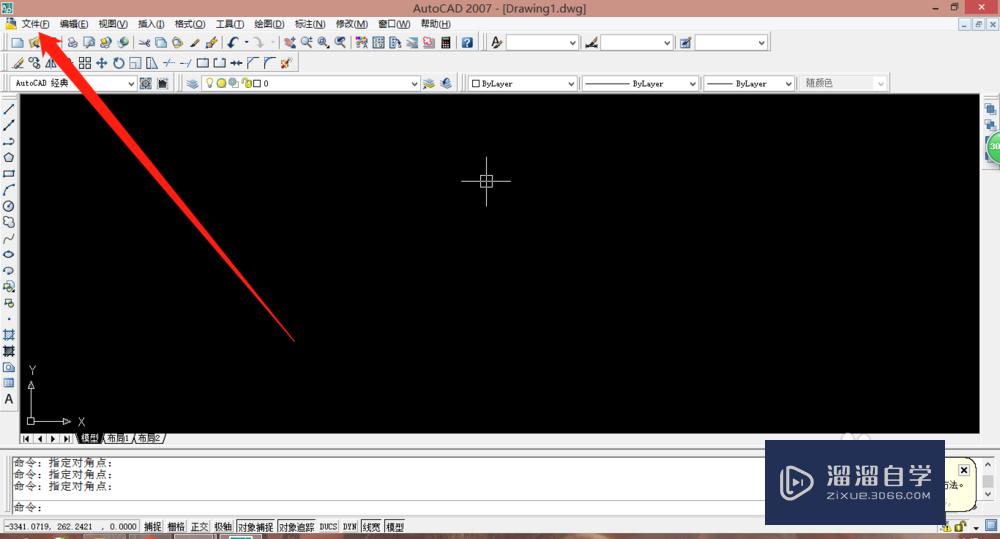
Task: Select the Array tool icon
Action: pyautogui.click(x=85, y=63)
